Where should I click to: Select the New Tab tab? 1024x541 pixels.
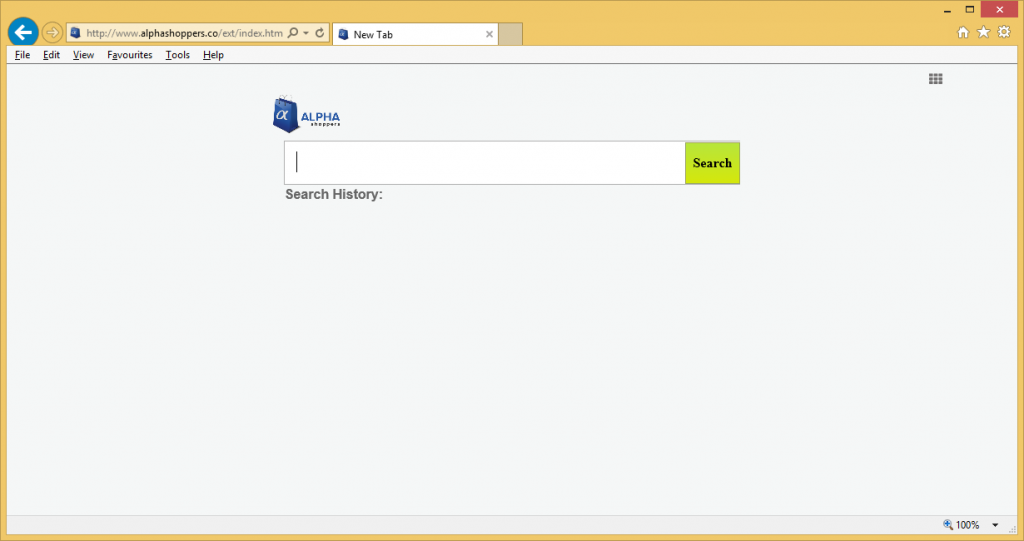coord(415,34)
